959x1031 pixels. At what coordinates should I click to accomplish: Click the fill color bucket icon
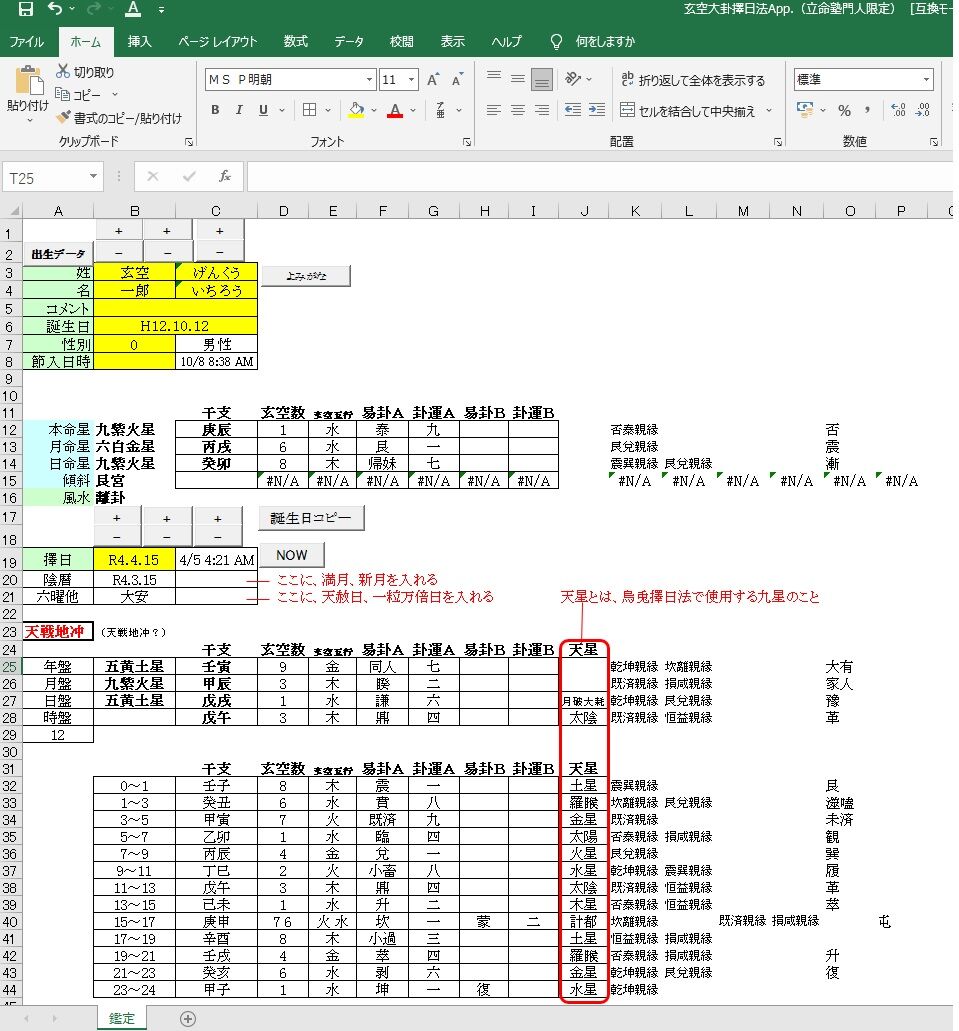tap(356, 110)
